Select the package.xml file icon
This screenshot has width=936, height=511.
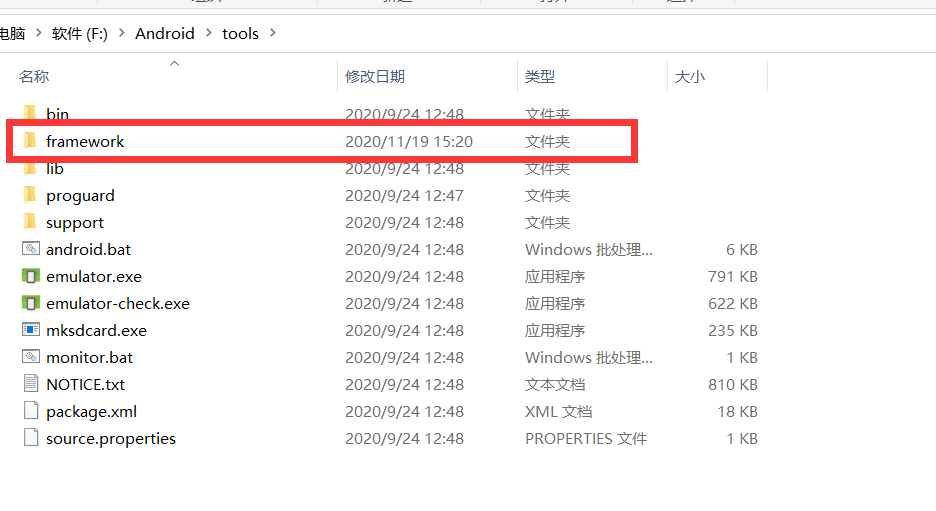pyautogui.click(x=30, y=410)
